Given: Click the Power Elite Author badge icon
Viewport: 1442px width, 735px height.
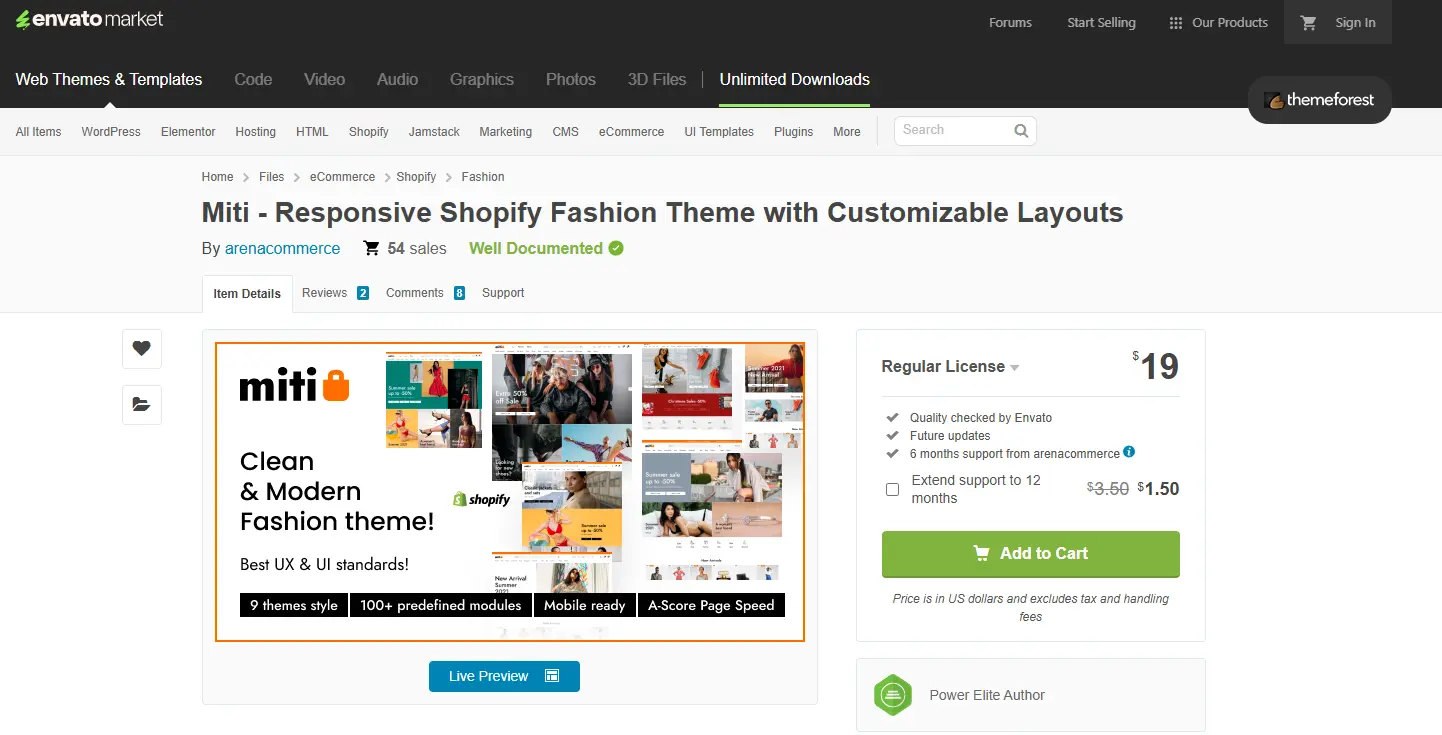Looking at the screenshot, I should coord(892,695).
